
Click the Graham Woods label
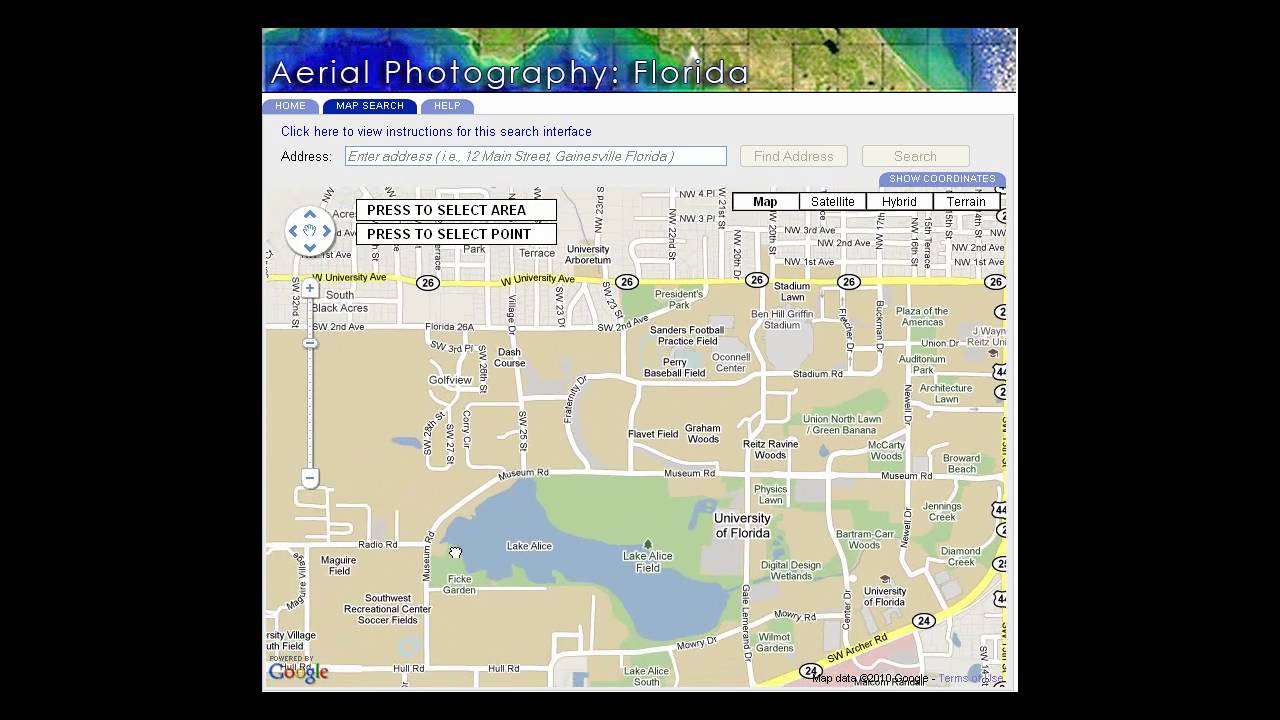point(703,433)
